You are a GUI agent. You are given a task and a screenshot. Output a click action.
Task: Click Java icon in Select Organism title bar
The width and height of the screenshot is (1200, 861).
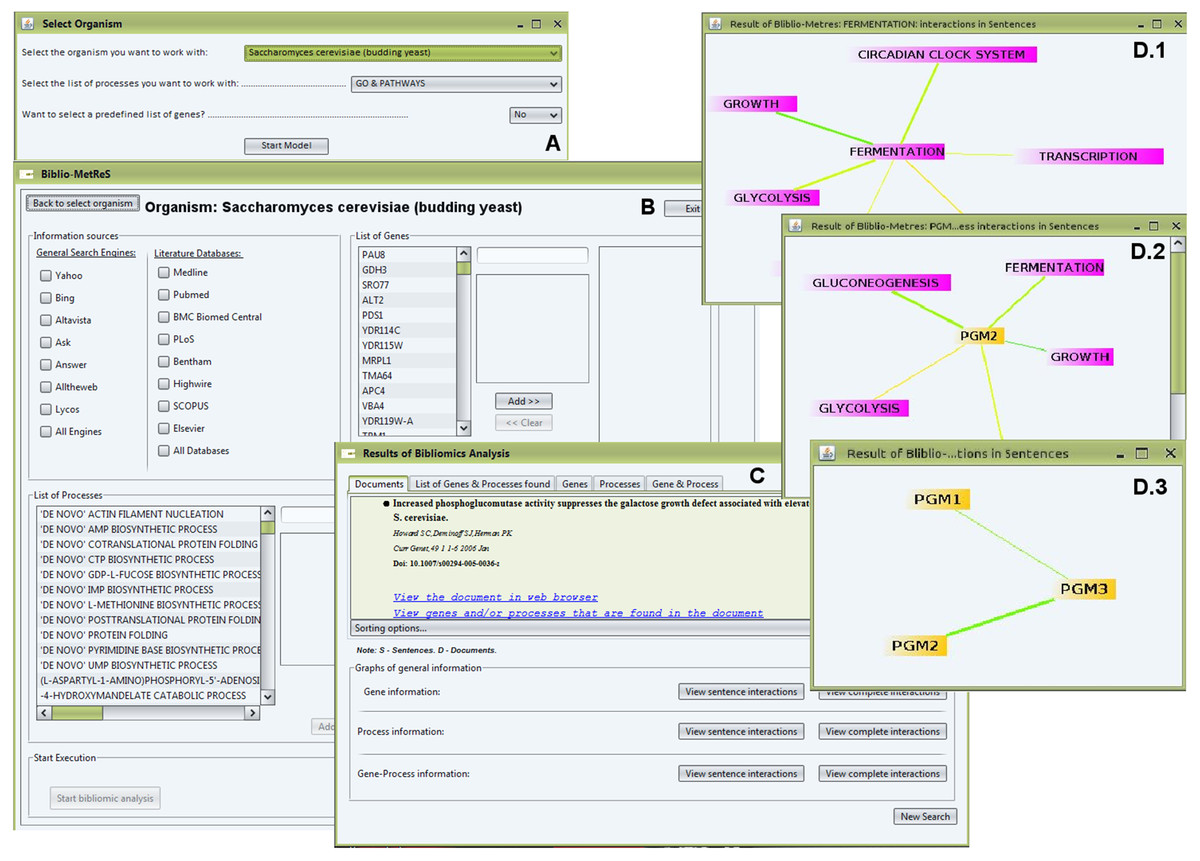tap(27, 23)
